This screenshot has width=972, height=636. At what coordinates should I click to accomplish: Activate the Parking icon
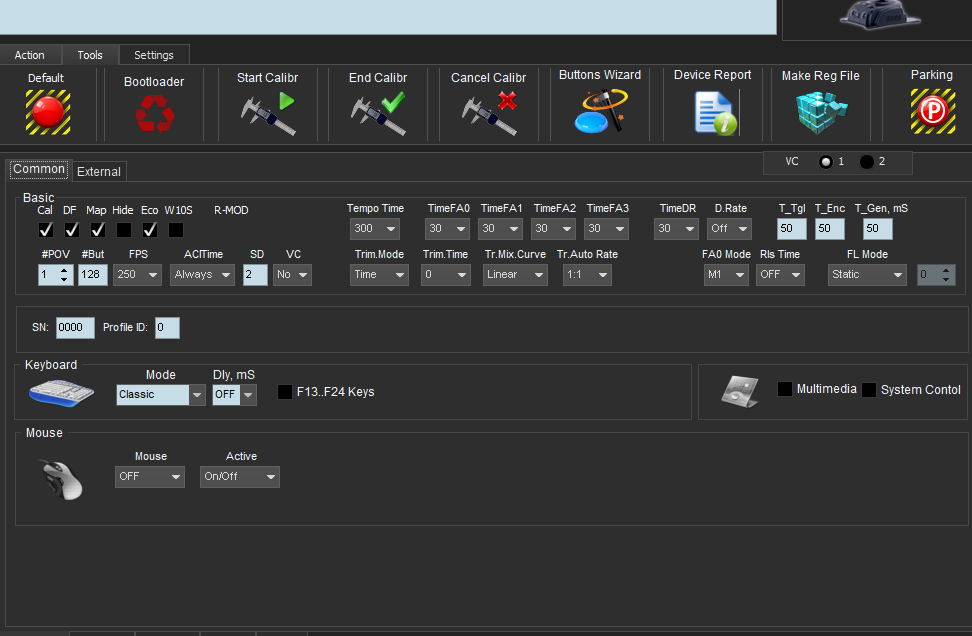pos(932,111)
